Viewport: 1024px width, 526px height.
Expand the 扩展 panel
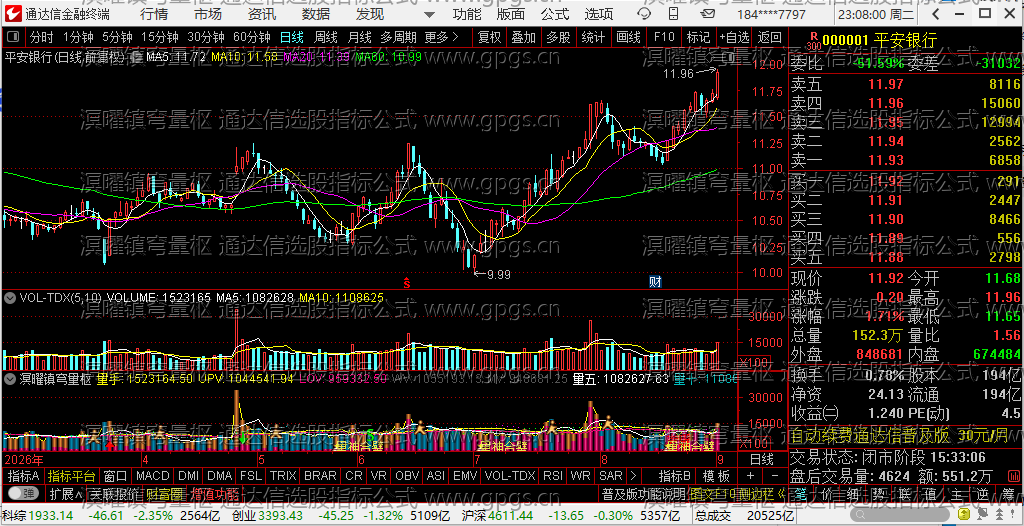[x=65, y=493]
